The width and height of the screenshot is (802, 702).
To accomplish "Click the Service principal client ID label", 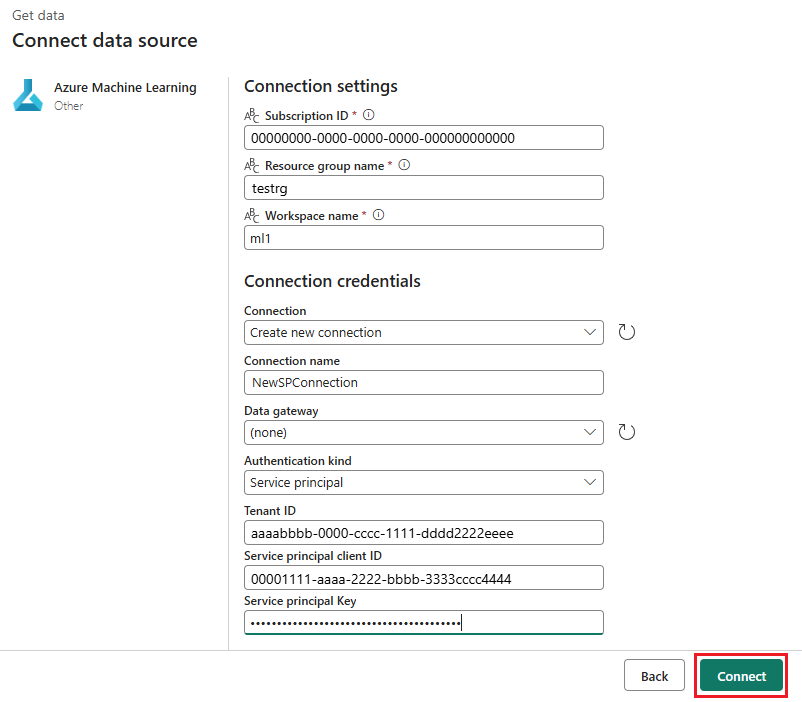I will 313,556.
